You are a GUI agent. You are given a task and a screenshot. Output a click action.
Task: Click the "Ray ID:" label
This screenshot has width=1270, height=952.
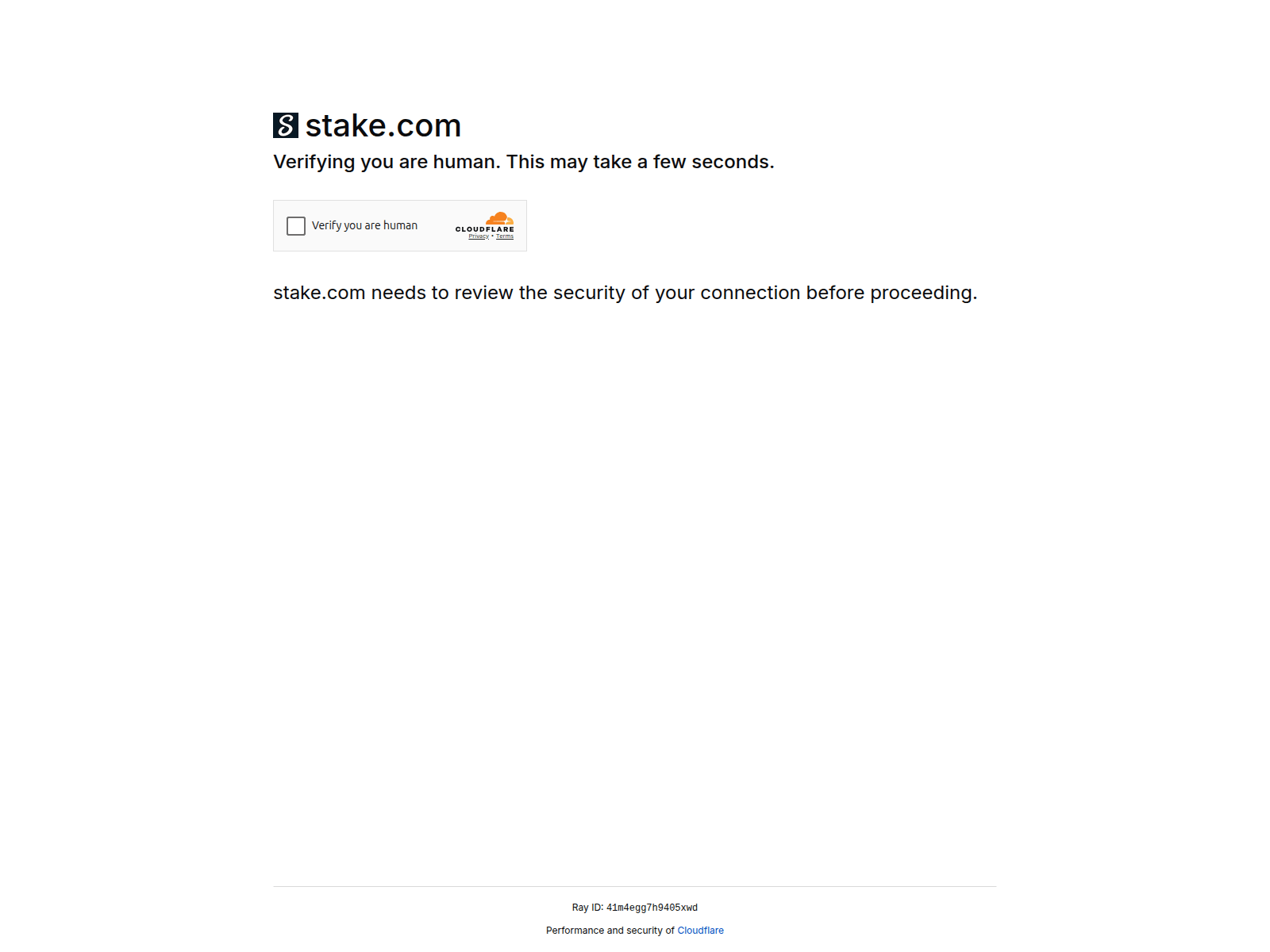point(588,908)
